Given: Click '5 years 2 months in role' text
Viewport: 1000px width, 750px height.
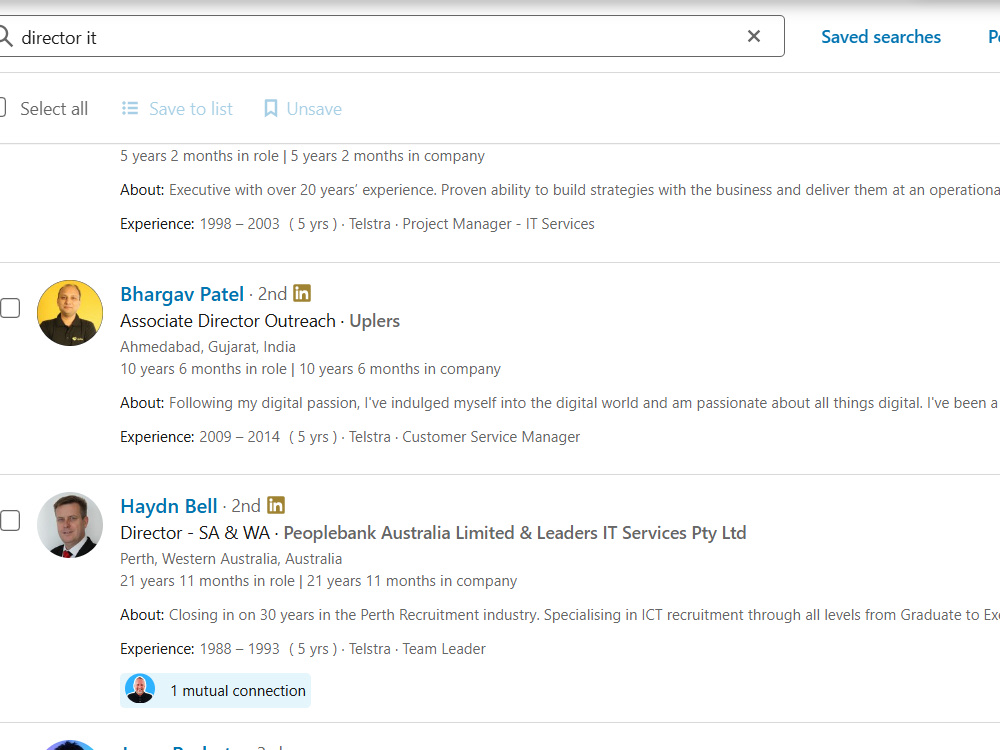Looking at the screenshot, I should pyautogui.click(x=199, y=156).
